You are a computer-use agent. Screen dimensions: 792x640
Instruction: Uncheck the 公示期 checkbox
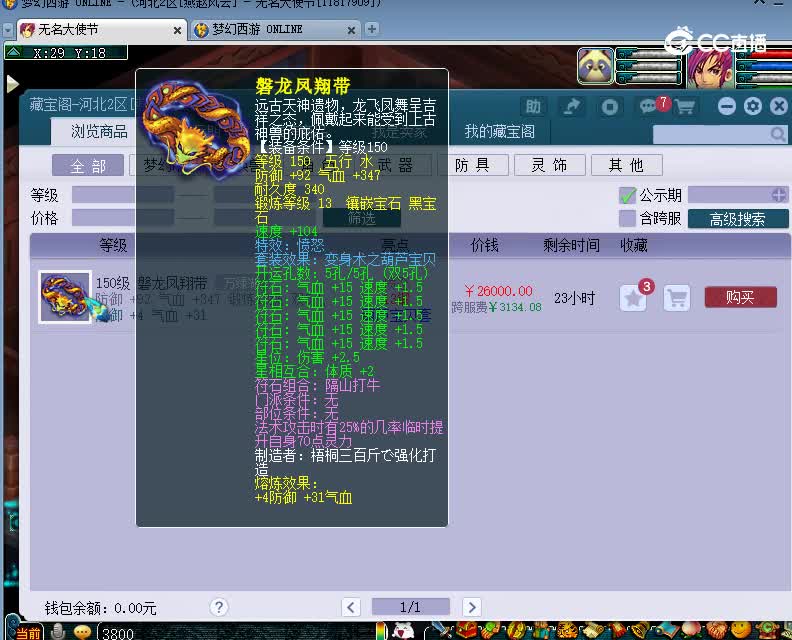point(627,195)
